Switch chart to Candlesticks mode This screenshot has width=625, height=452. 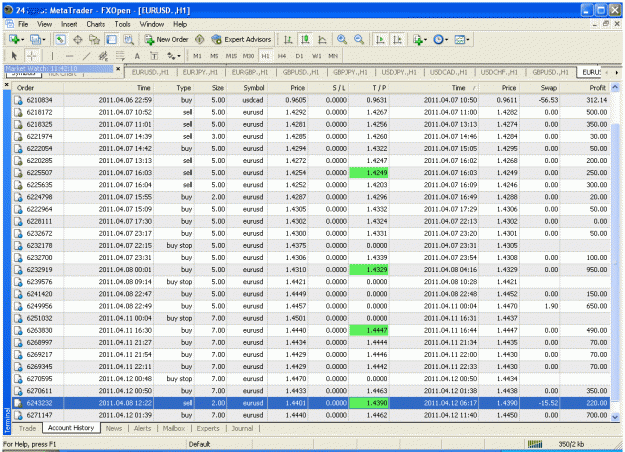[305, 39]
